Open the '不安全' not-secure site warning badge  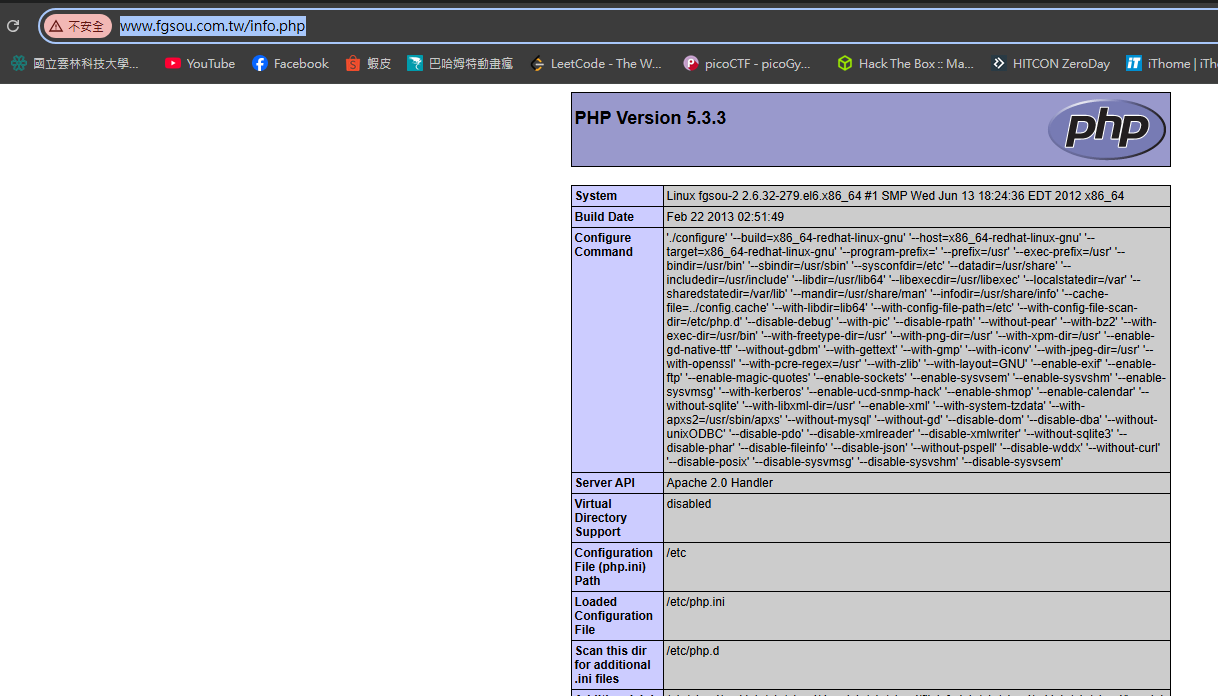coord(78,26)
